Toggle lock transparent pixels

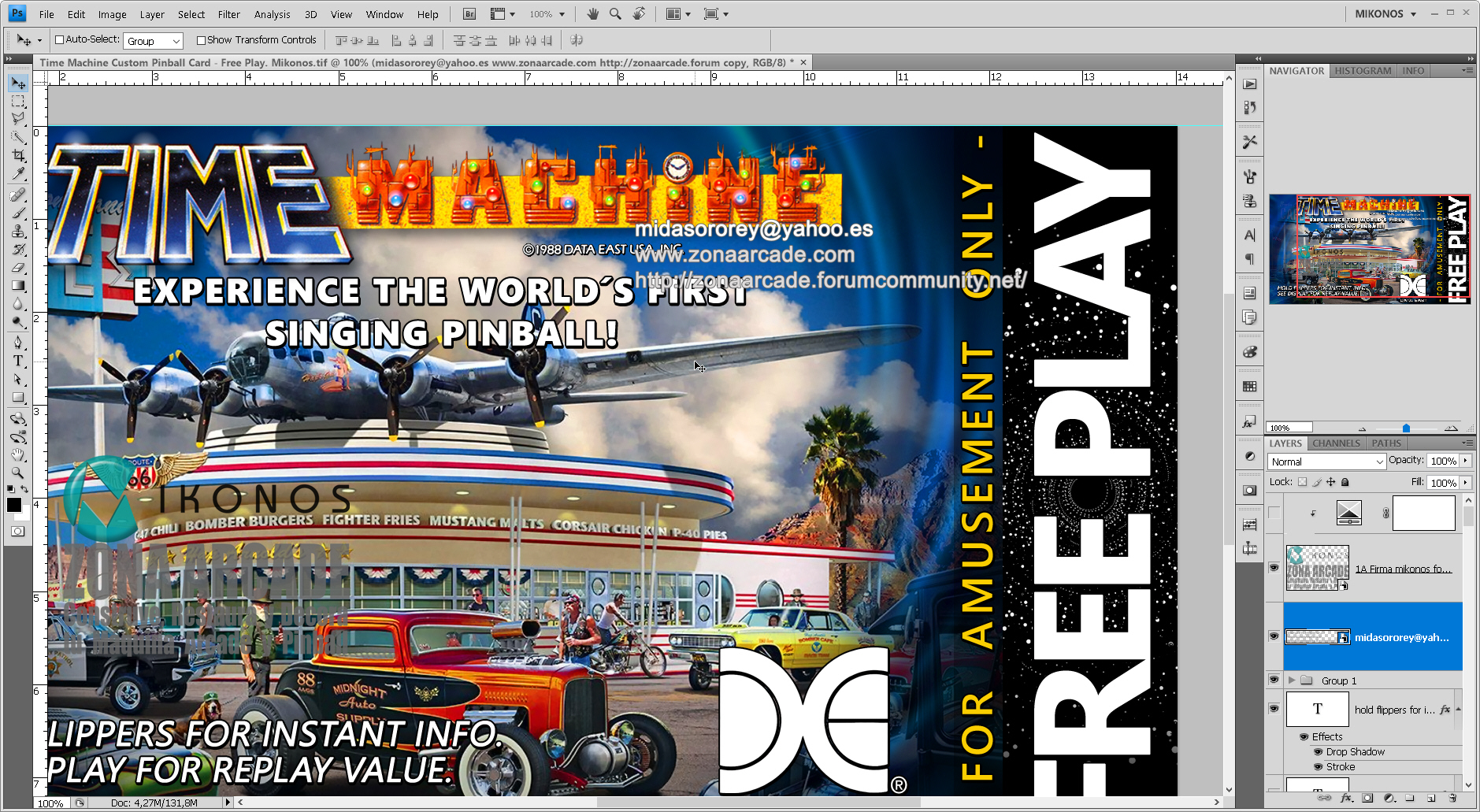[x=1302, y=482]
